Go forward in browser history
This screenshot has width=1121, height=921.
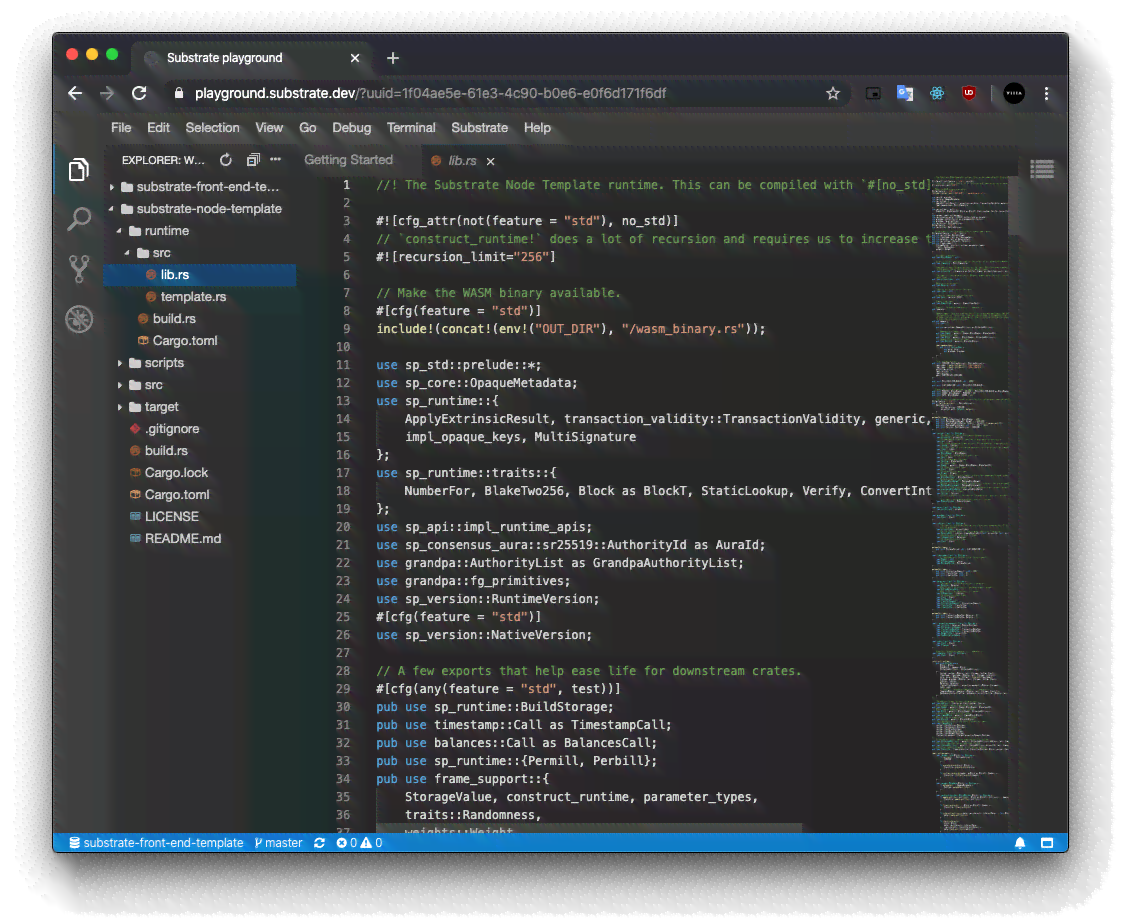pyautogui.click(x=107, y=93)
